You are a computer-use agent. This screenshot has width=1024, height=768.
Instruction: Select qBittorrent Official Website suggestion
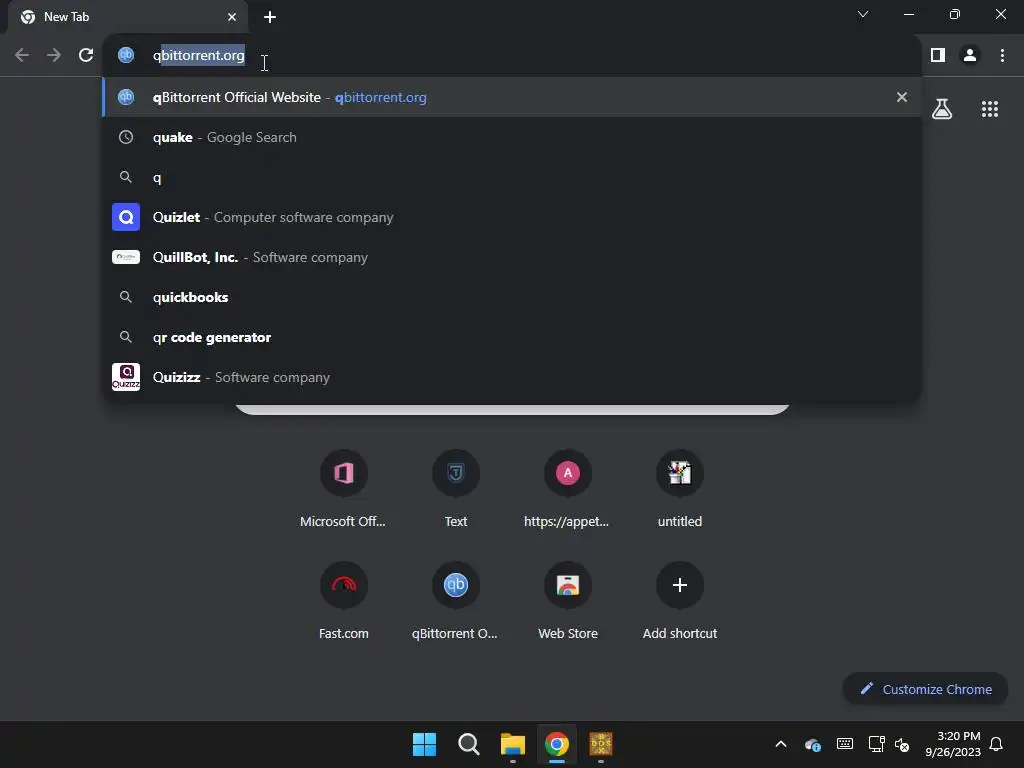[x=512, y=97]
